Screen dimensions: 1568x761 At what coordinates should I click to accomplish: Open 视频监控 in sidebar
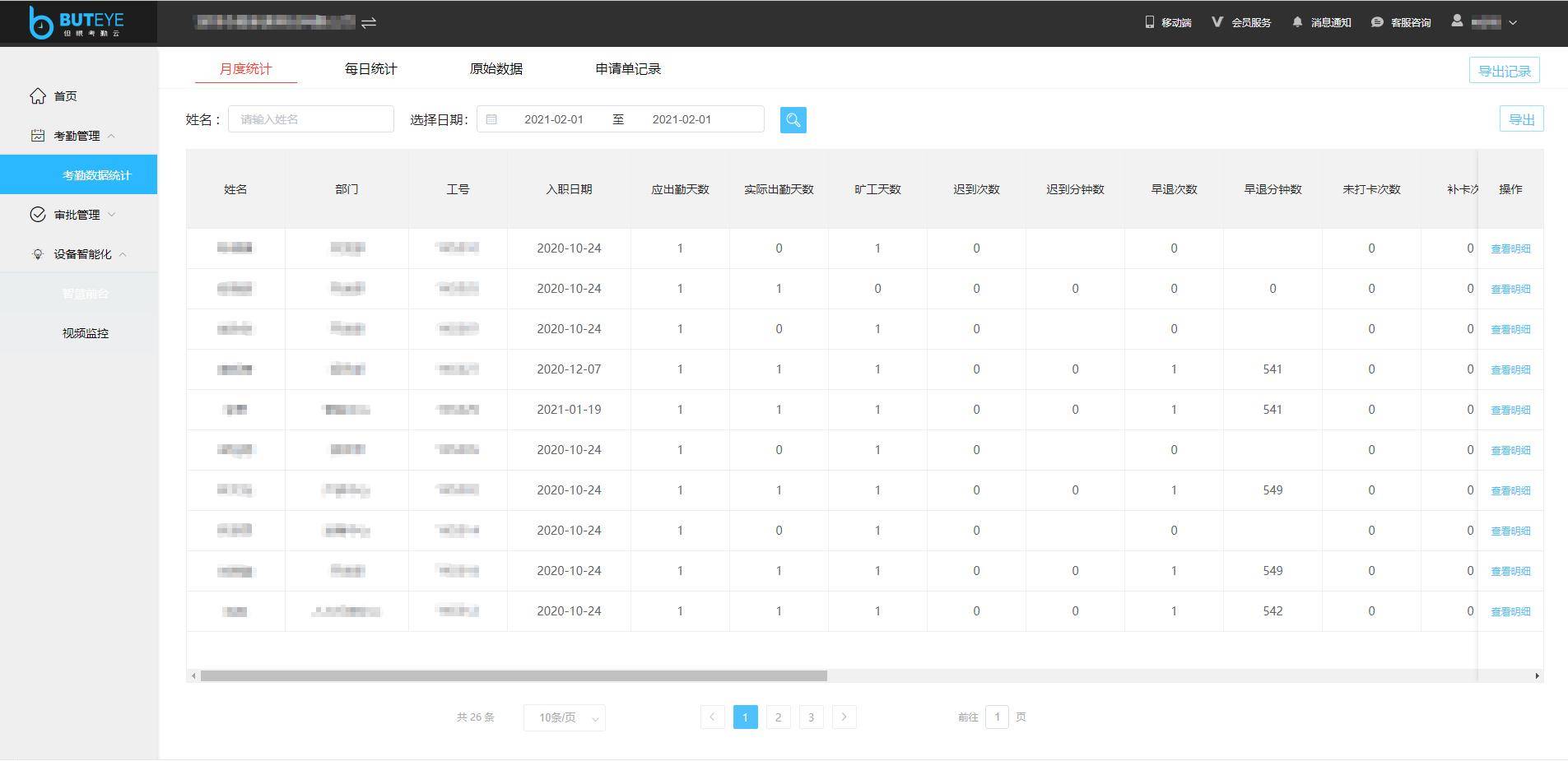point(86,333)
